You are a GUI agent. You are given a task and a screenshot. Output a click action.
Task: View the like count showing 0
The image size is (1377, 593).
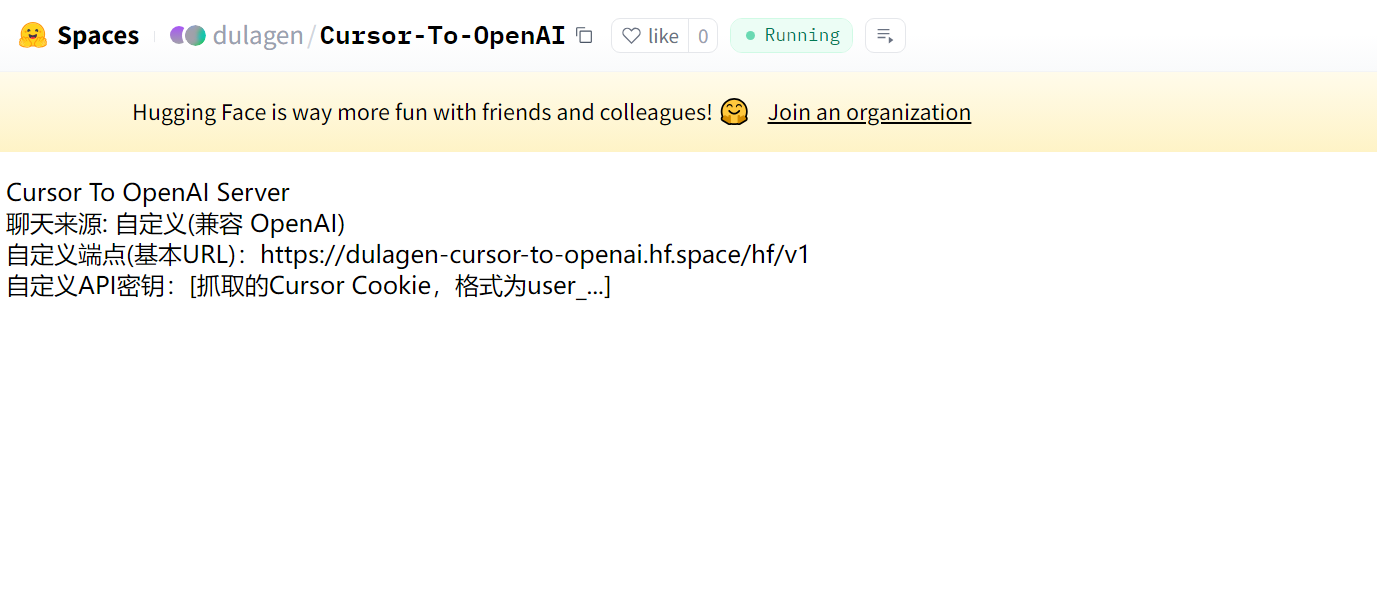click(703, 36)
